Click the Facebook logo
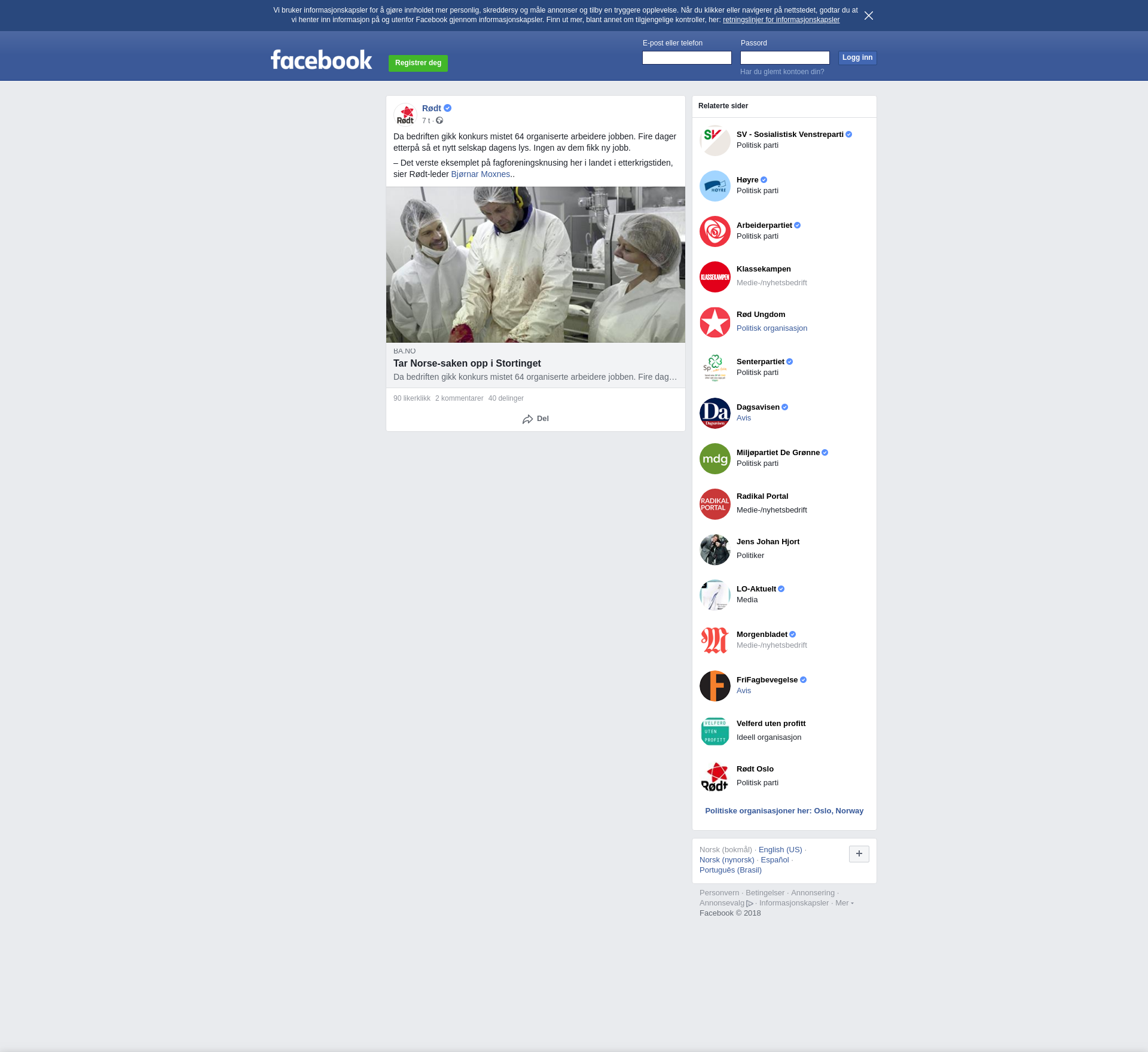The width and height of the screenshot is (1148, 1052). tap(321, 59)
